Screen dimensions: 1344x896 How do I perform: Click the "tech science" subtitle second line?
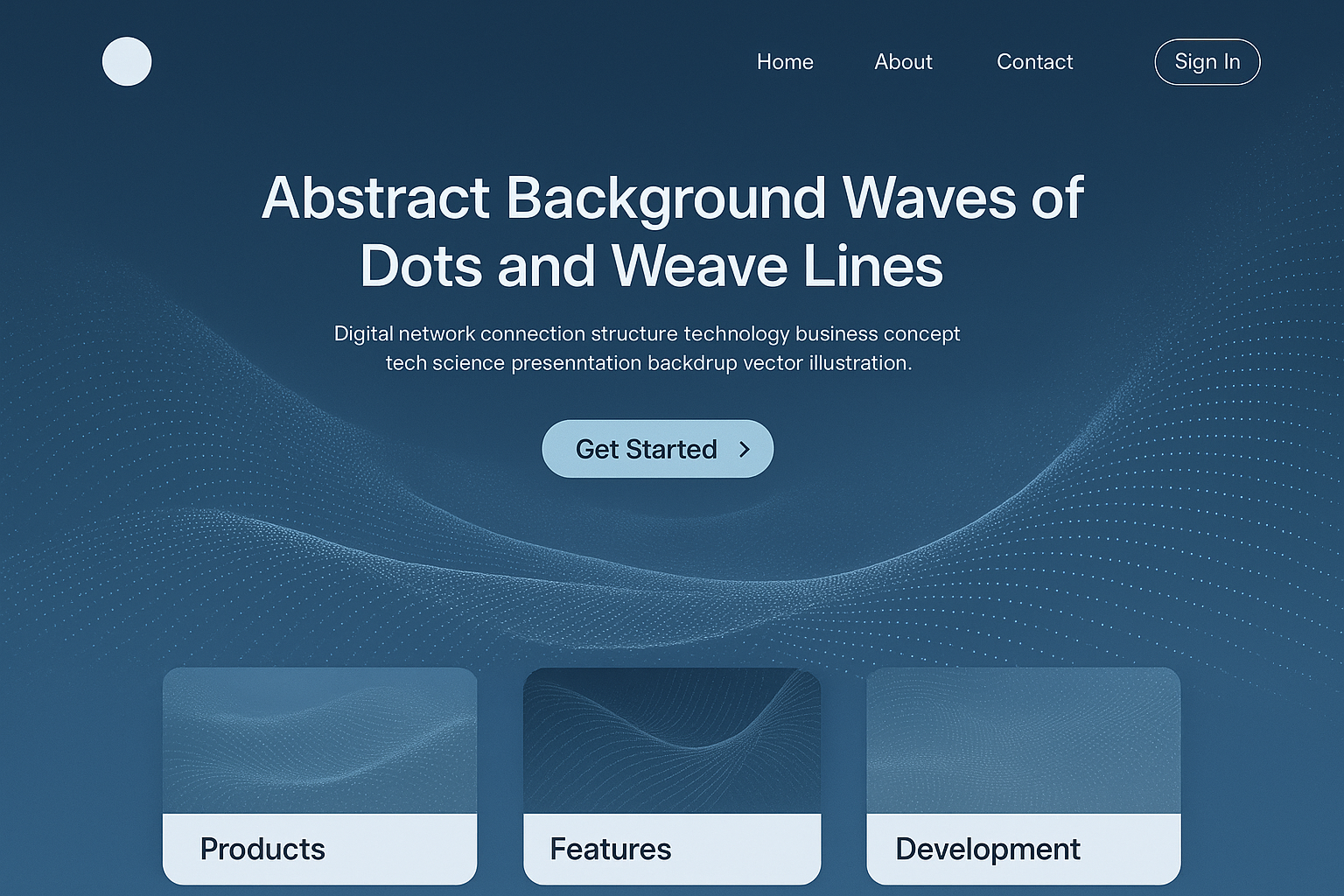pos(648,362)
